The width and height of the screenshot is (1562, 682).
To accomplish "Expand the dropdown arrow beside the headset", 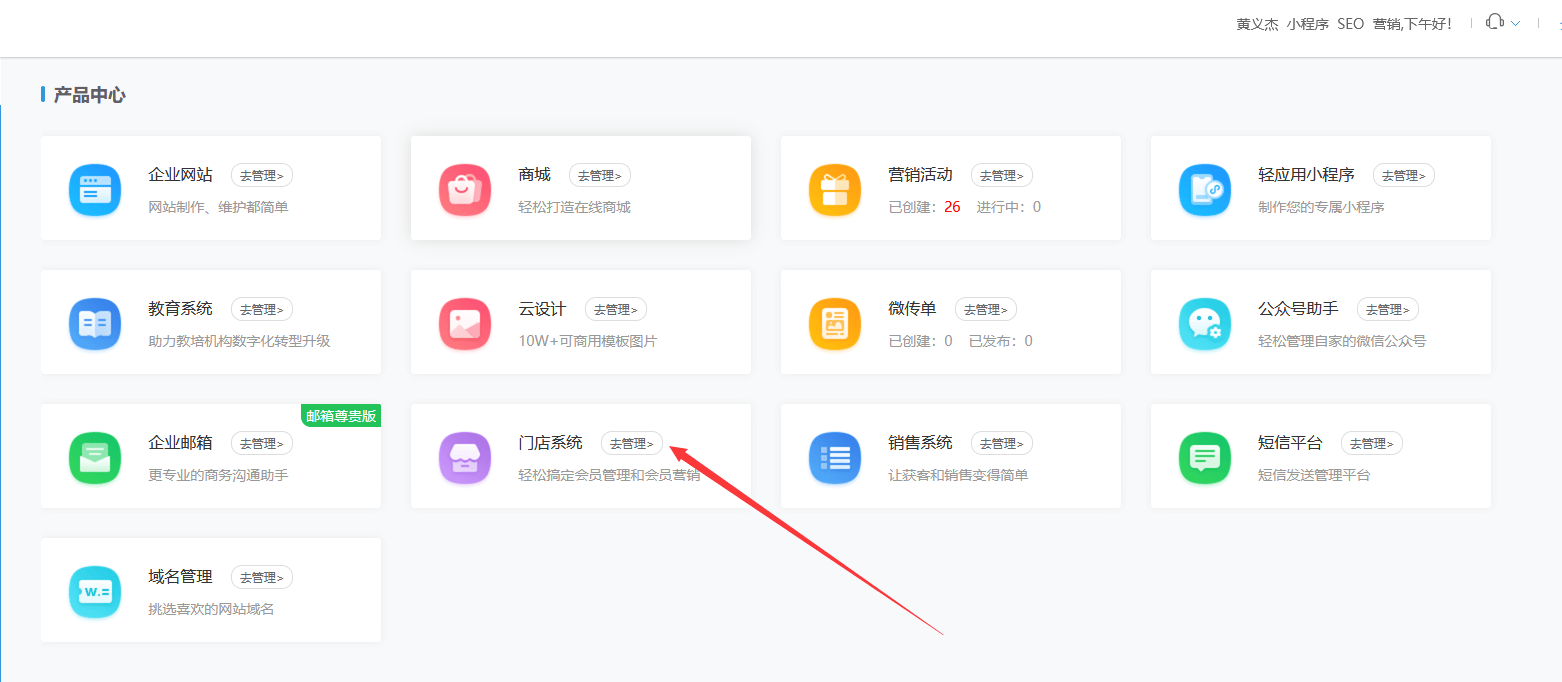I will [1516, 23].
